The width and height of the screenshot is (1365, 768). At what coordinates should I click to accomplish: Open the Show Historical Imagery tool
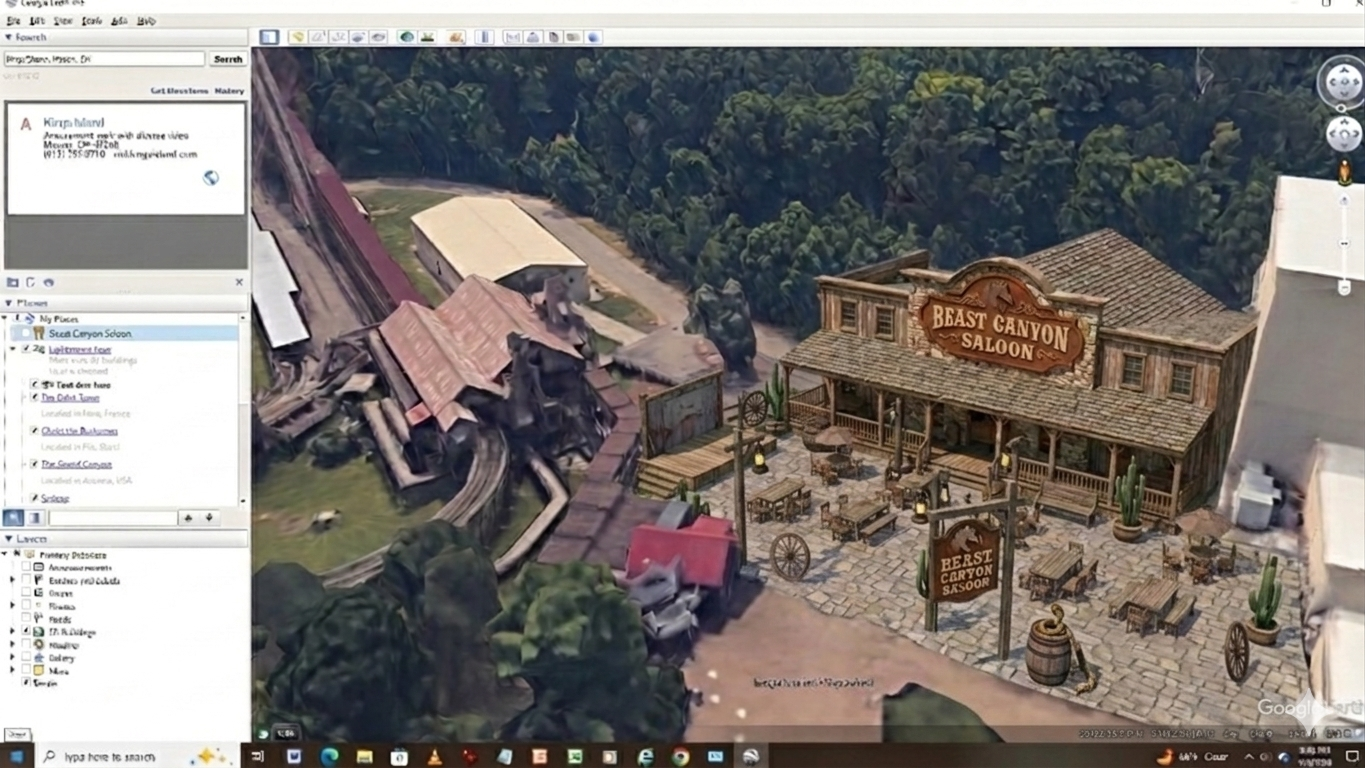click(407, 37)
